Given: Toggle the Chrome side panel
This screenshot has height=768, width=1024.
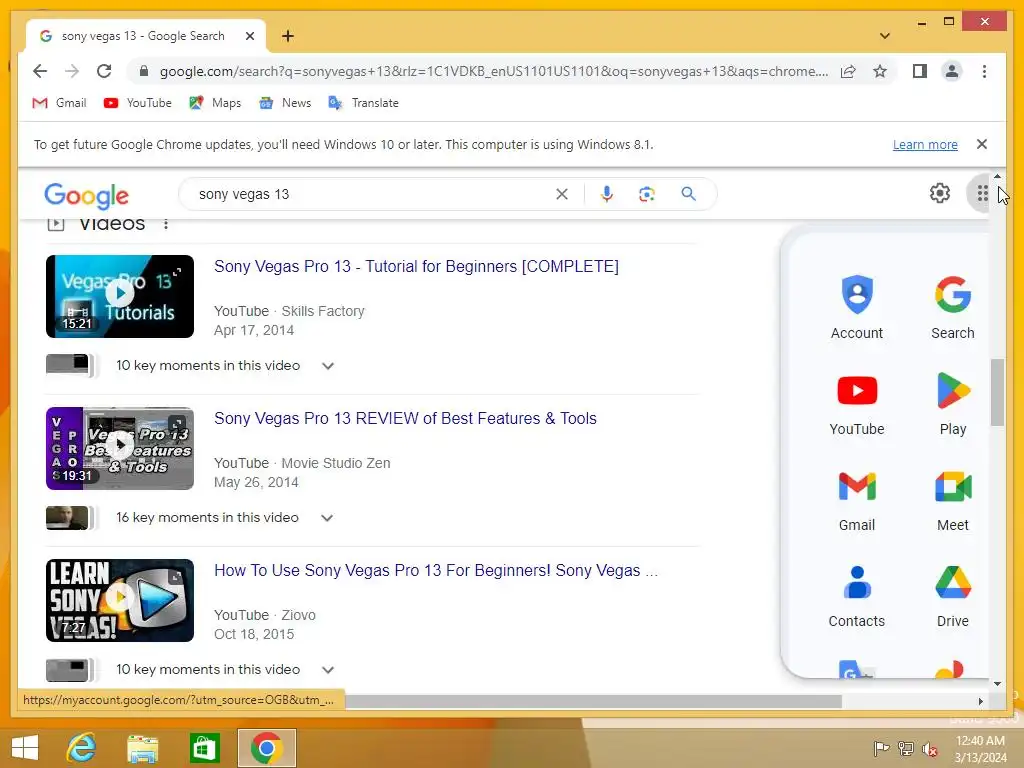Looking at the screenshot, I should tap(920, 71).
